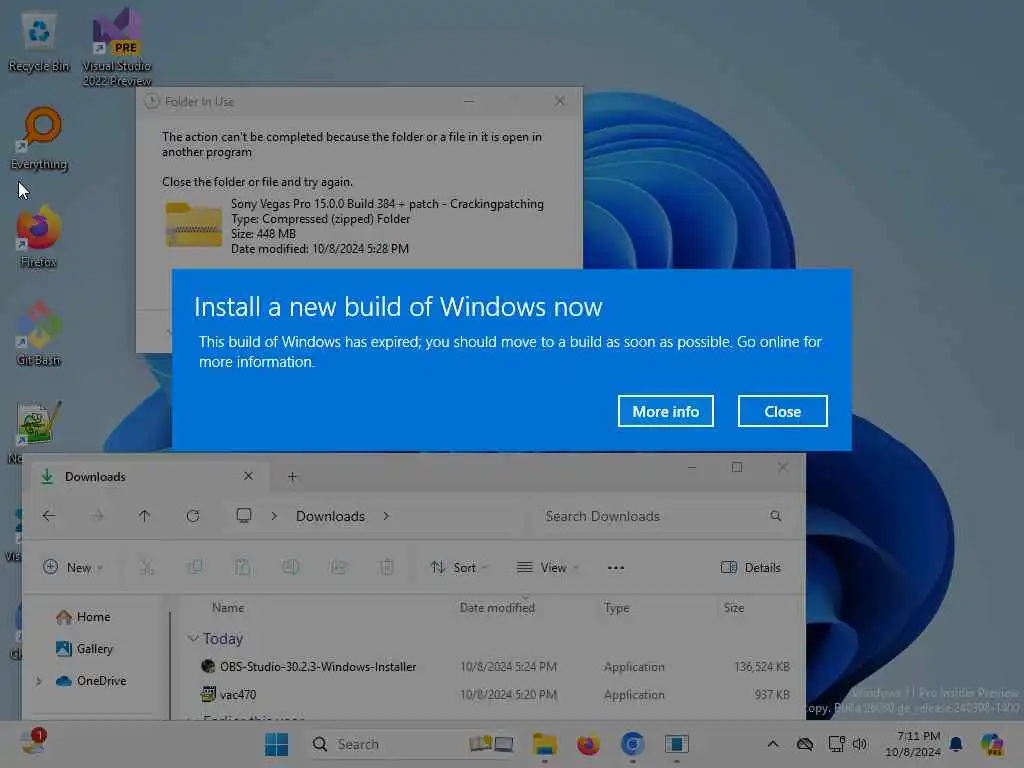Open the See more ellipsis menu
The image size is (1024, 768).
tap(616, 568)
